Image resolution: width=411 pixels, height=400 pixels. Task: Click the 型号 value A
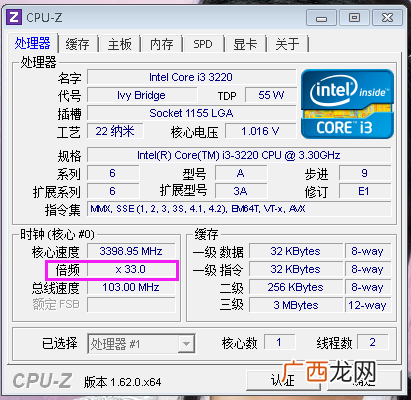[x=241, y=173]
